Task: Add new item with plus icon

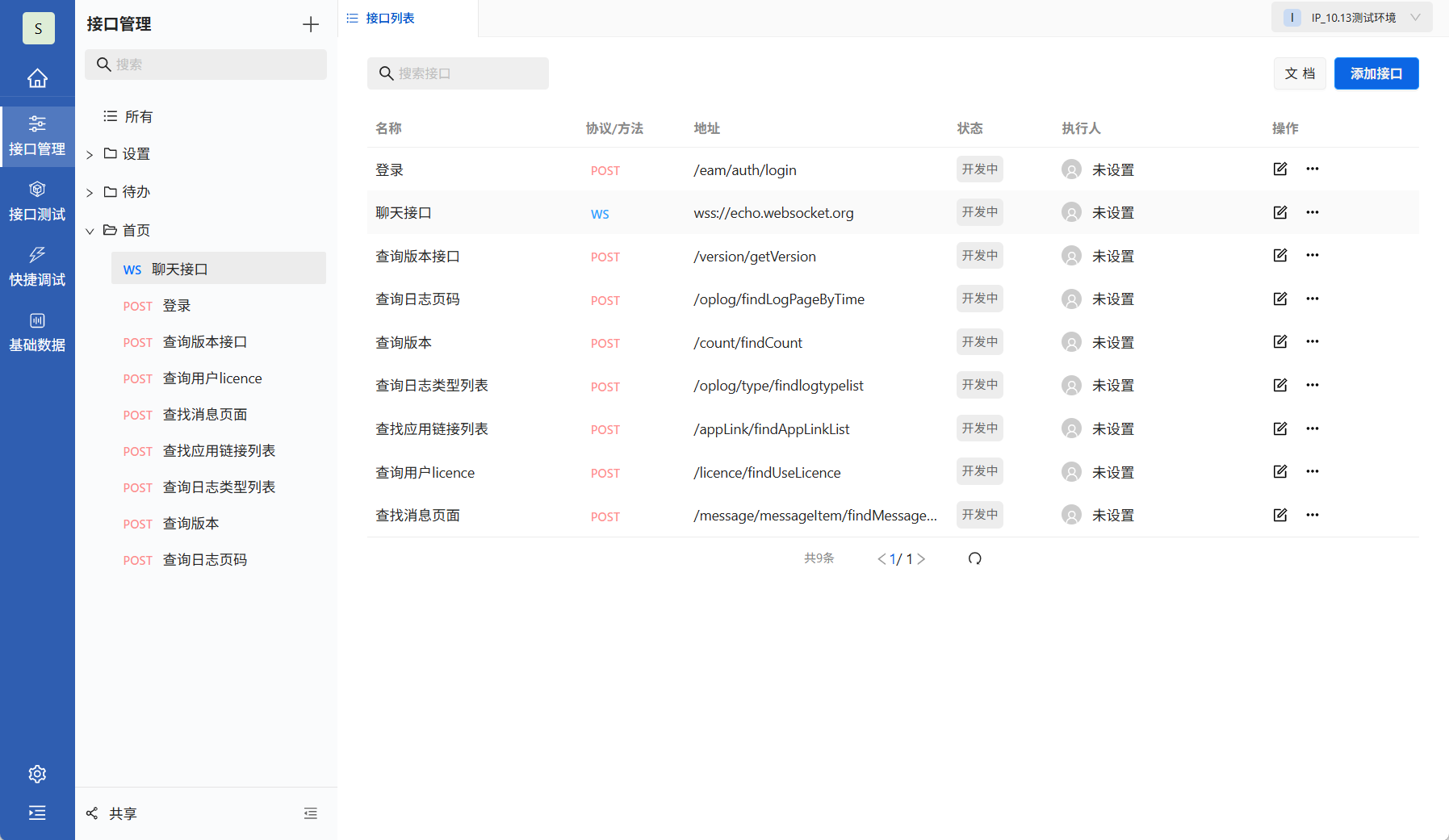Action: (311, 24)
